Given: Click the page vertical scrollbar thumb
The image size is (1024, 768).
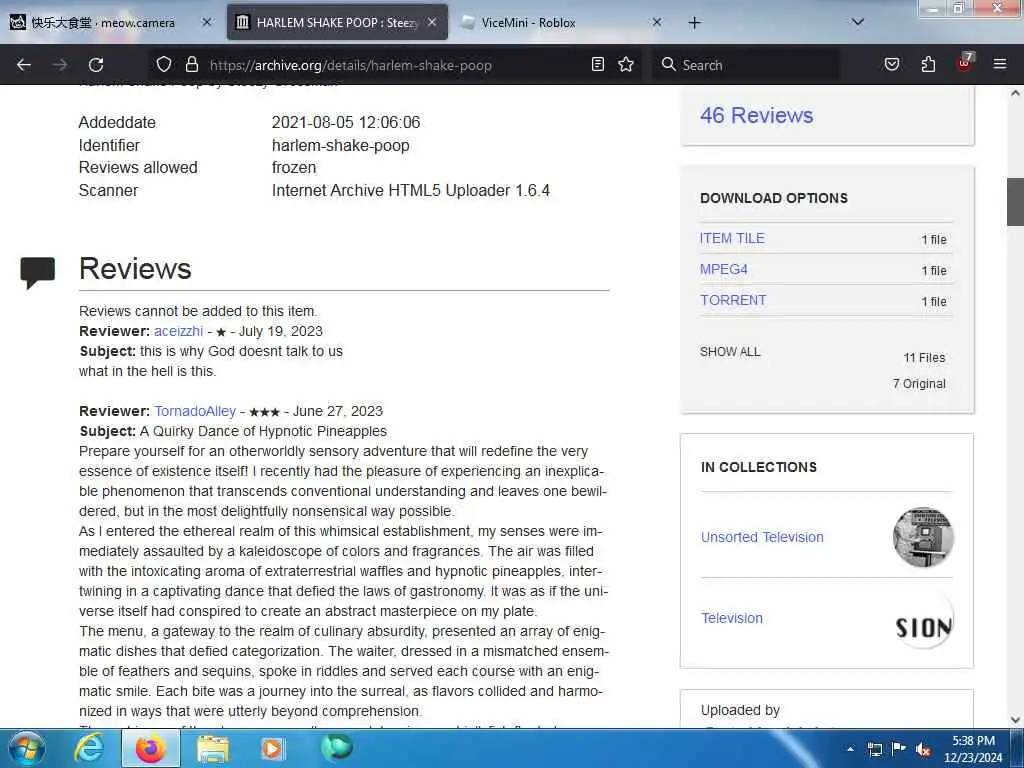Looking at the screenshot, I should [1015, 202].
